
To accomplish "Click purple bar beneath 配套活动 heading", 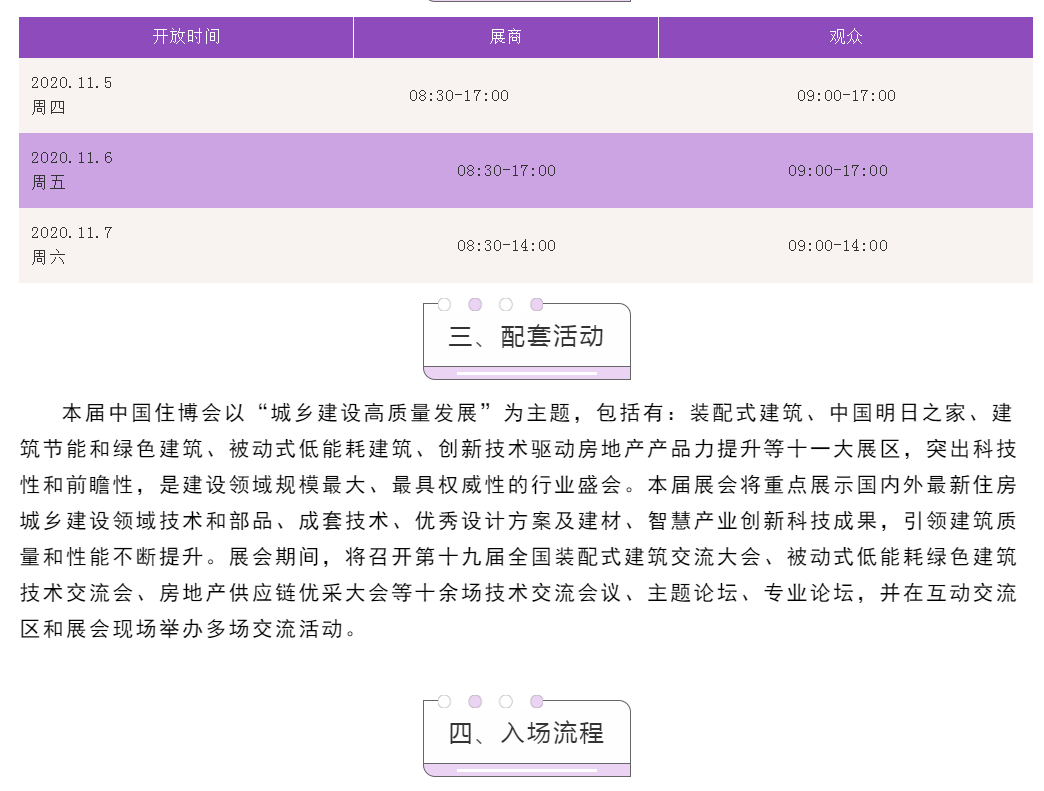I will 526,373.
